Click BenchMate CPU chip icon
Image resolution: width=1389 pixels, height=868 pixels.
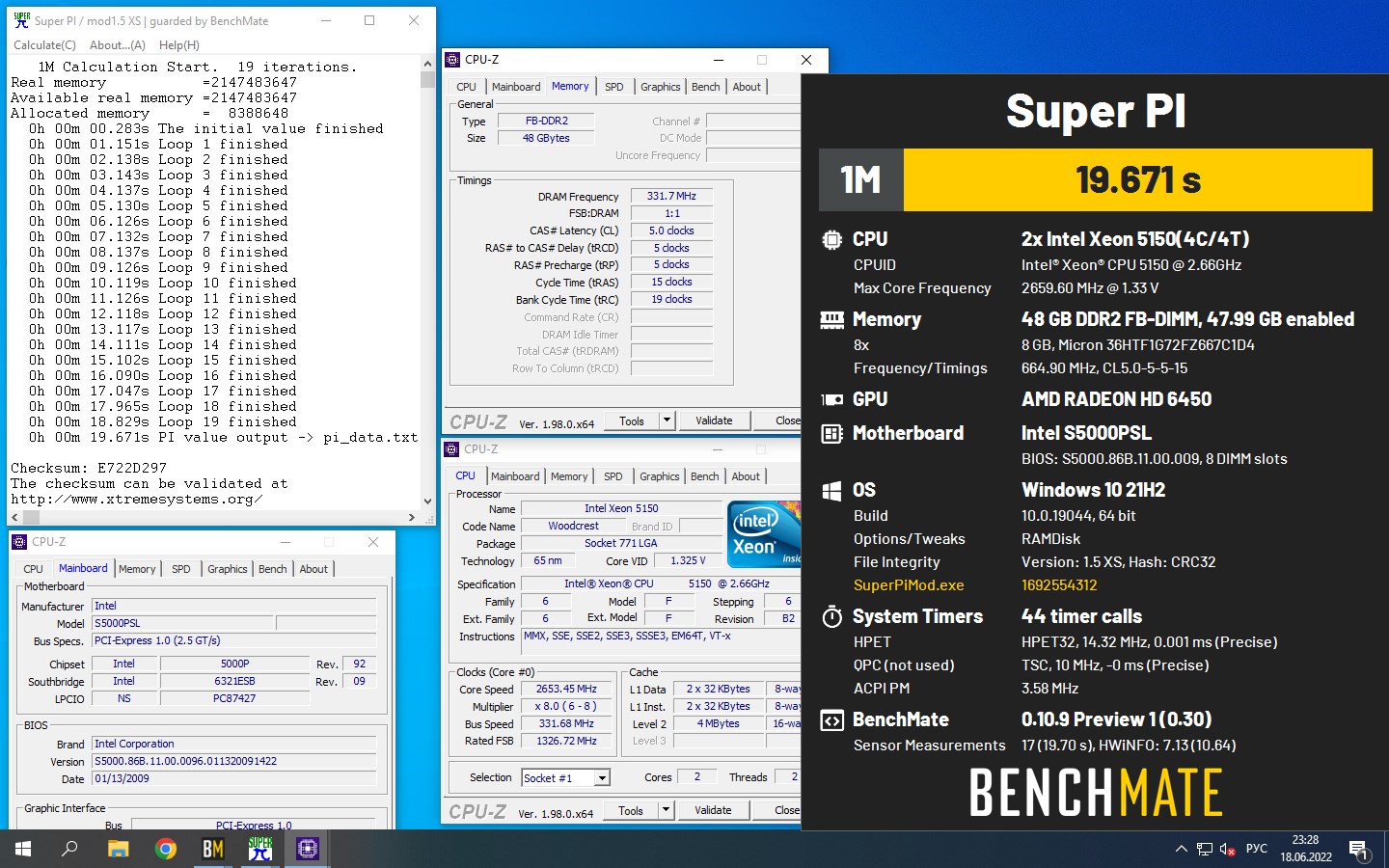point(831,239)
